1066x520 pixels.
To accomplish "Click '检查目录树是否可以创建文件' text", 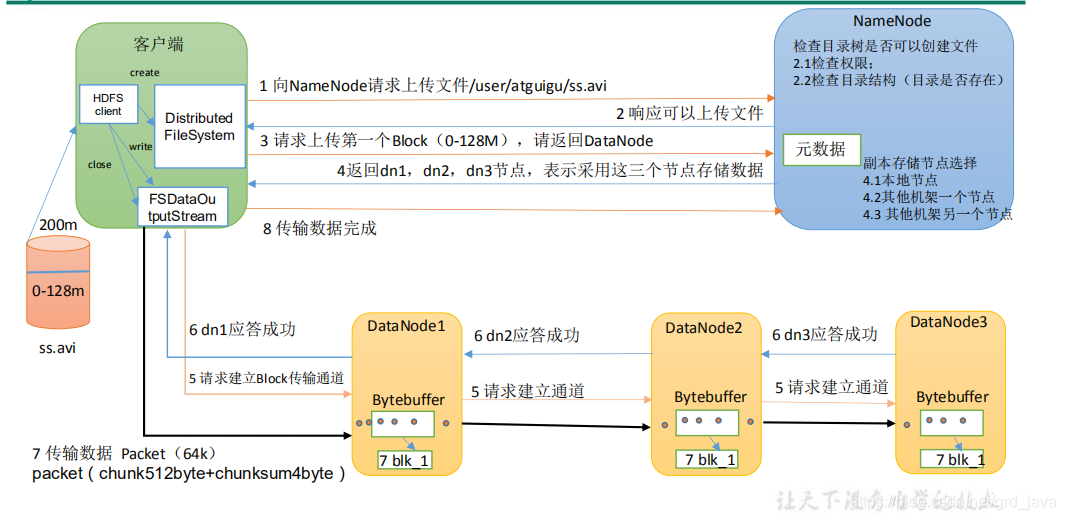I will pos(885,47).
